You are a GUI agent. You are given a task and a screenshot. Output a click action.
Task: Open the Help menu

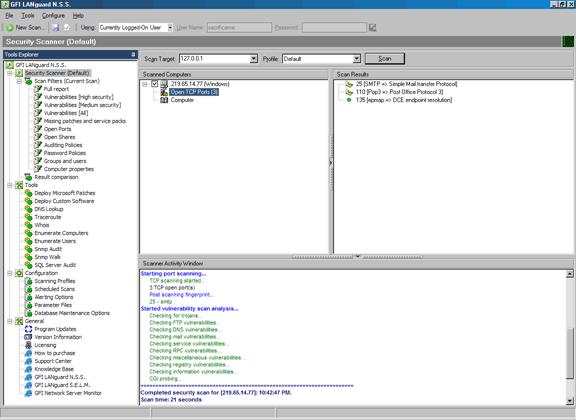pos(78,15)
